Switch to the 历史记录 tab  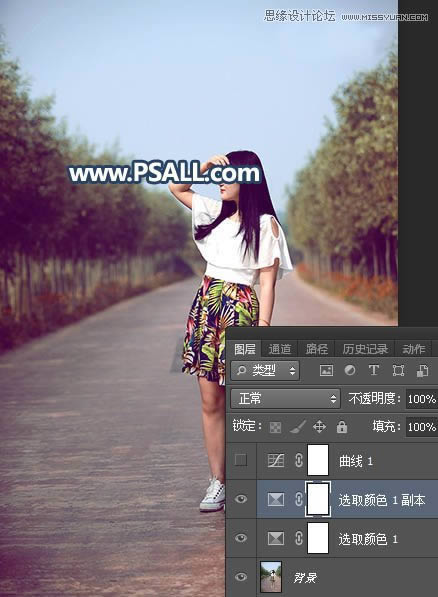365,348
